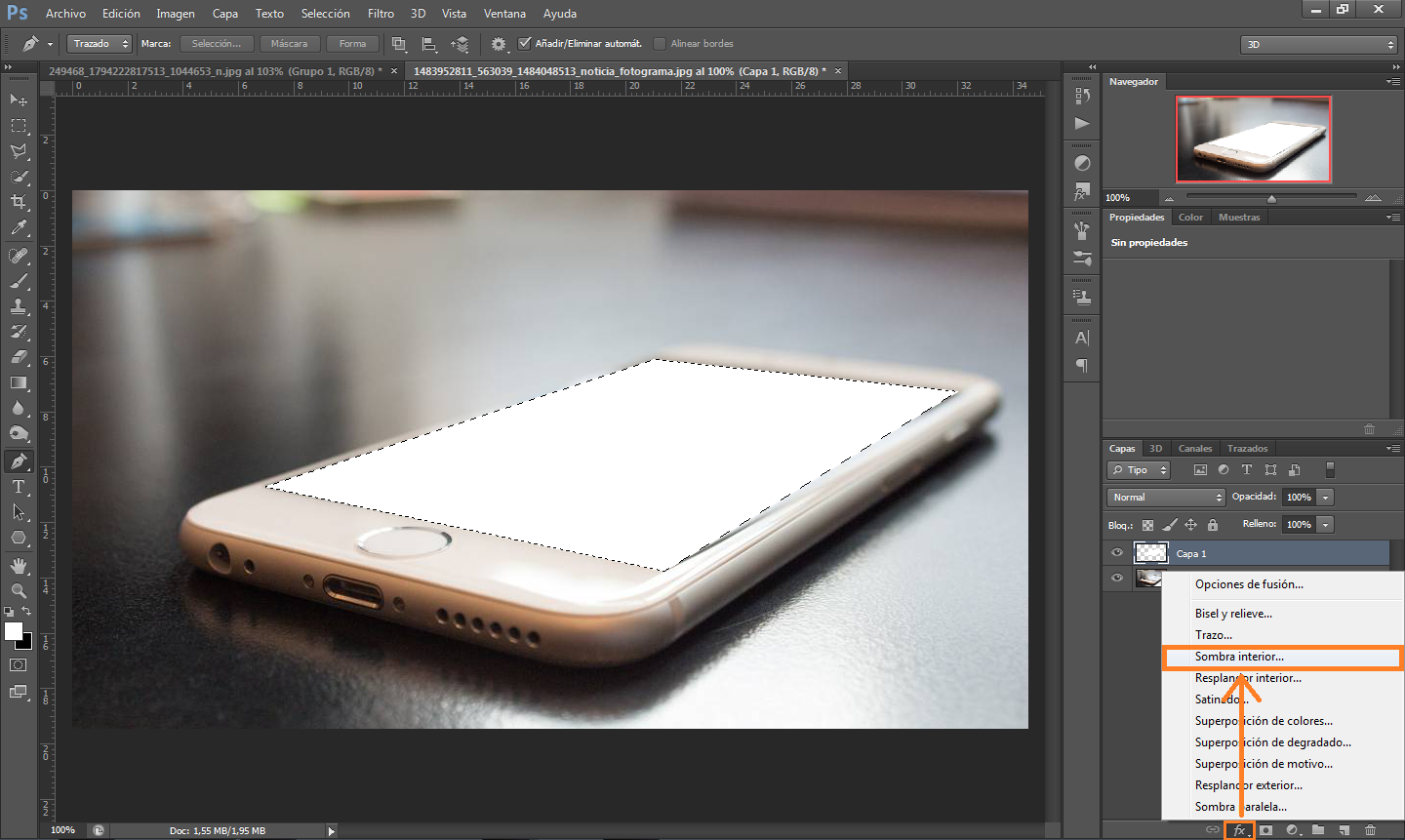Click the Navigator preview thumbnail
Screen dimensions: 1405x840
coord(1253,139)
